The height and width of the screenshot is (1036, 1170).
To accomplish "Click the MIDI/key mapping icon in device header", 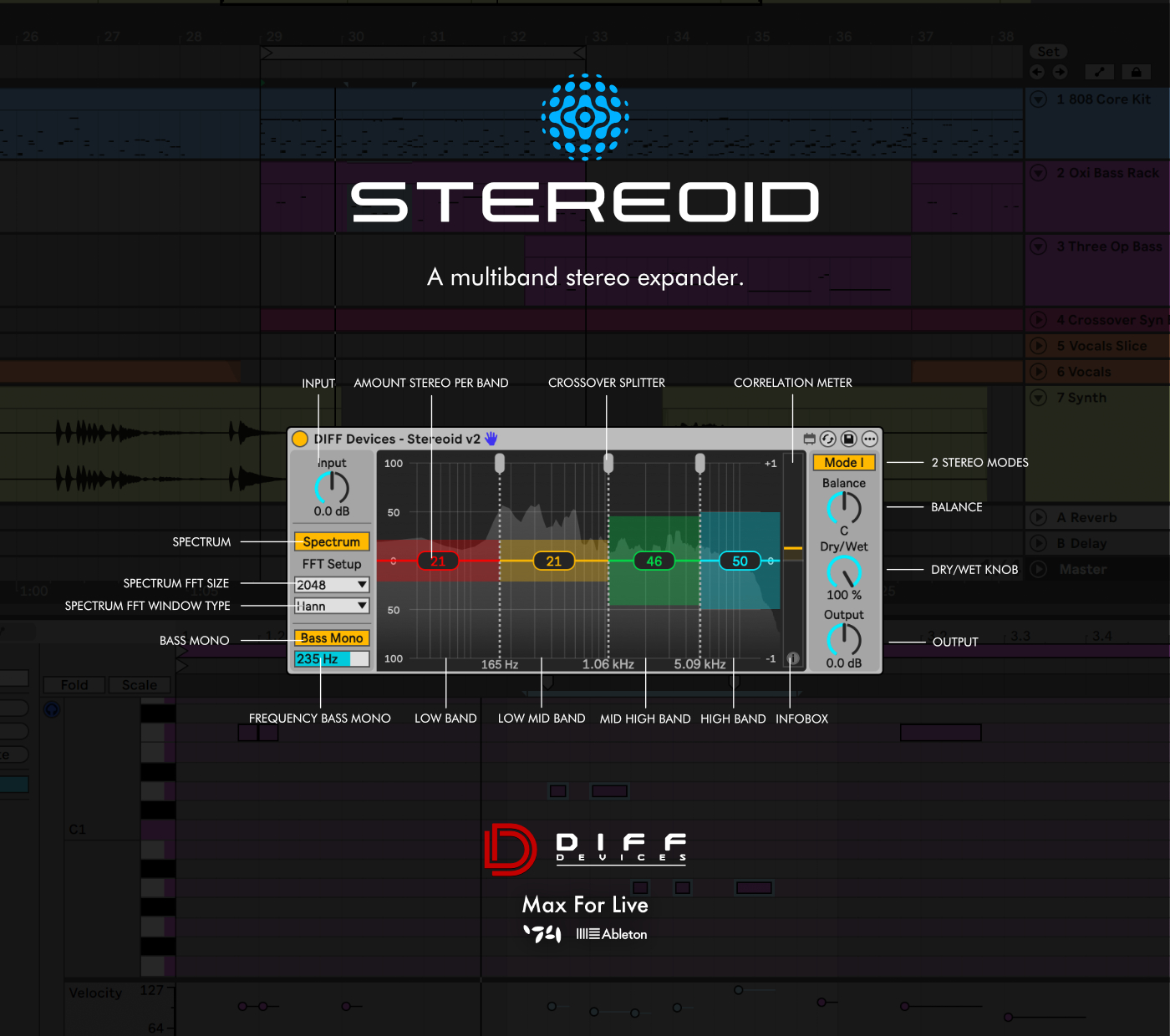I will coord(809,439).
